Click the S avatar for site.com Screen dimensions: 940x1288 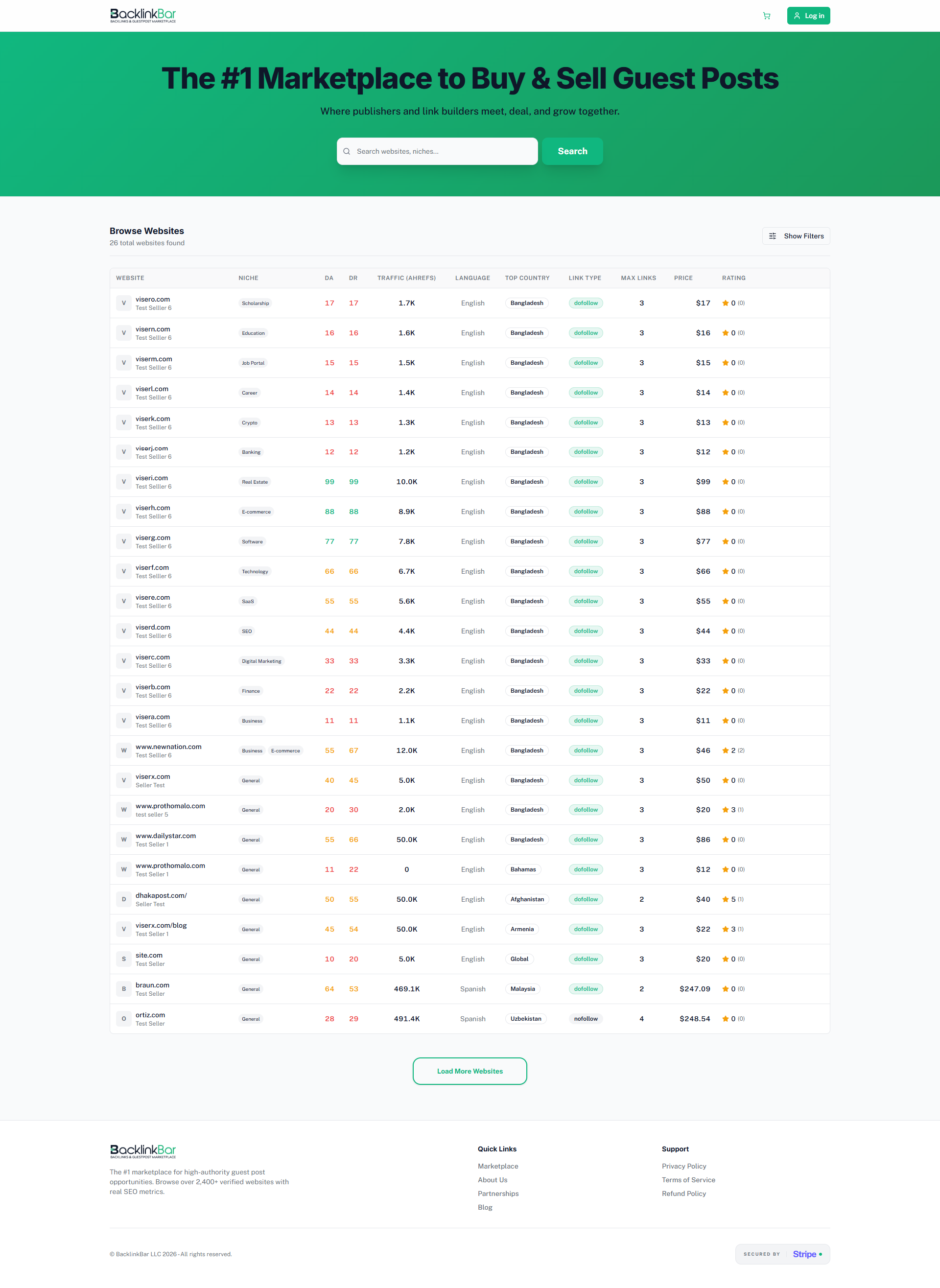coord(123,959)
